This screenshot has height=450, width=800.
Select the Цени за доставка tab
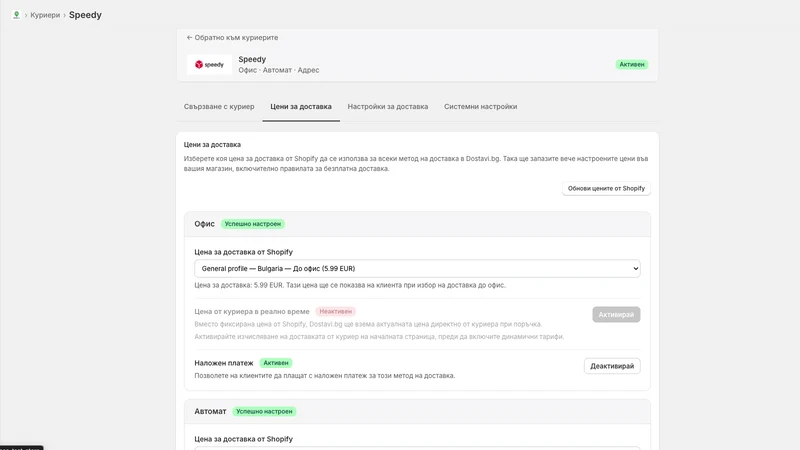(x=301, y=107)
